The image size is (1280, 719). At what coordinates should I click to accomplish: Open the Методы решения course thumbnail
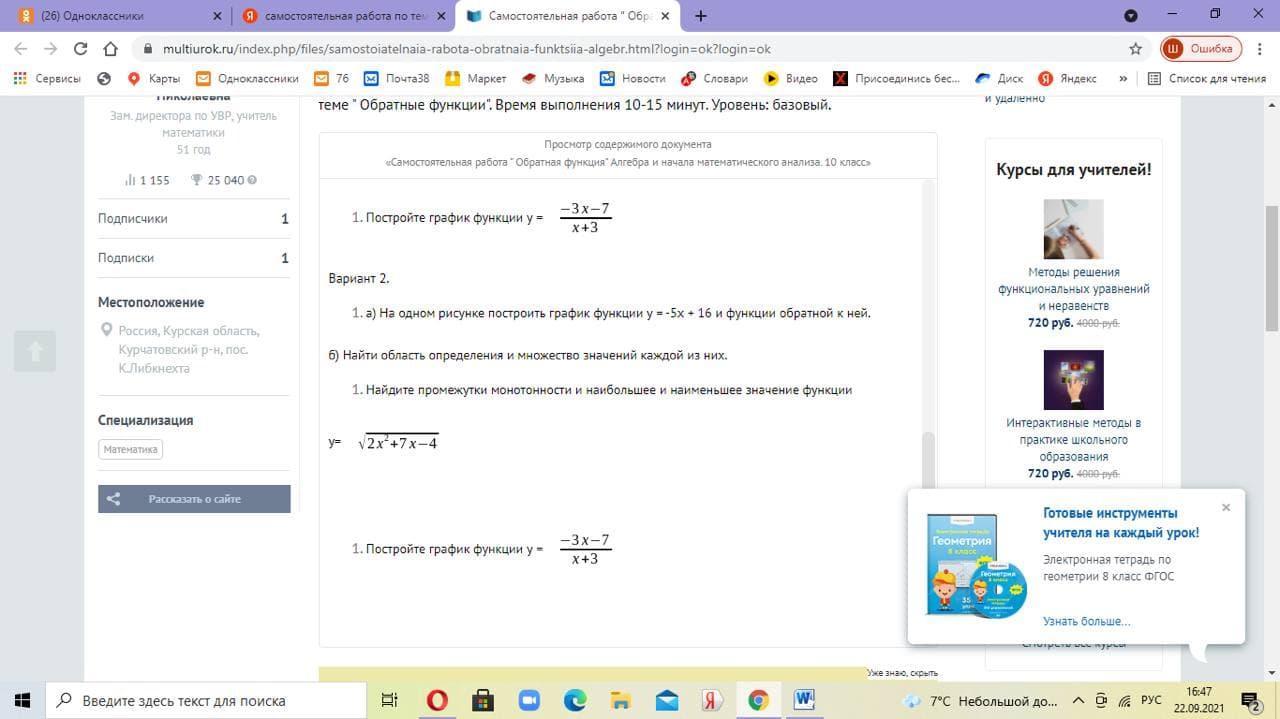[1073, 229]
